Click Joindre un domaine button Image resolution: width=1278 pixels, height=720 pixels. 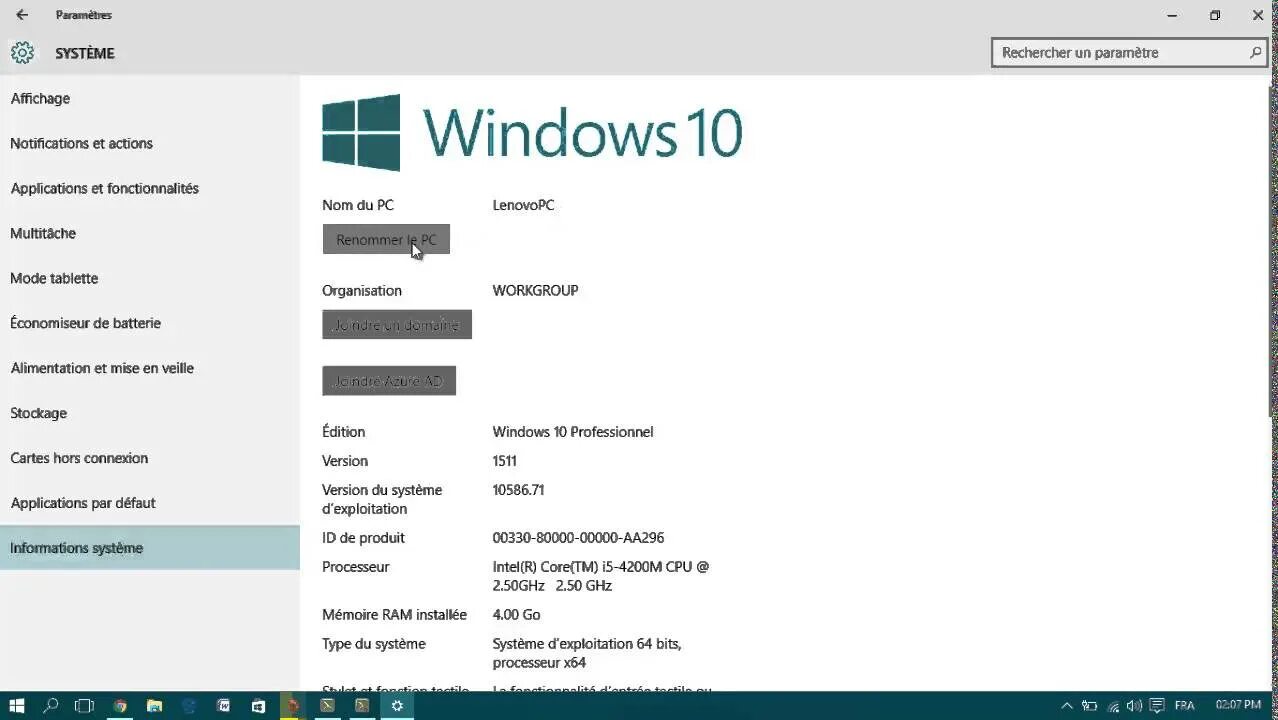(x=397, y=324)
